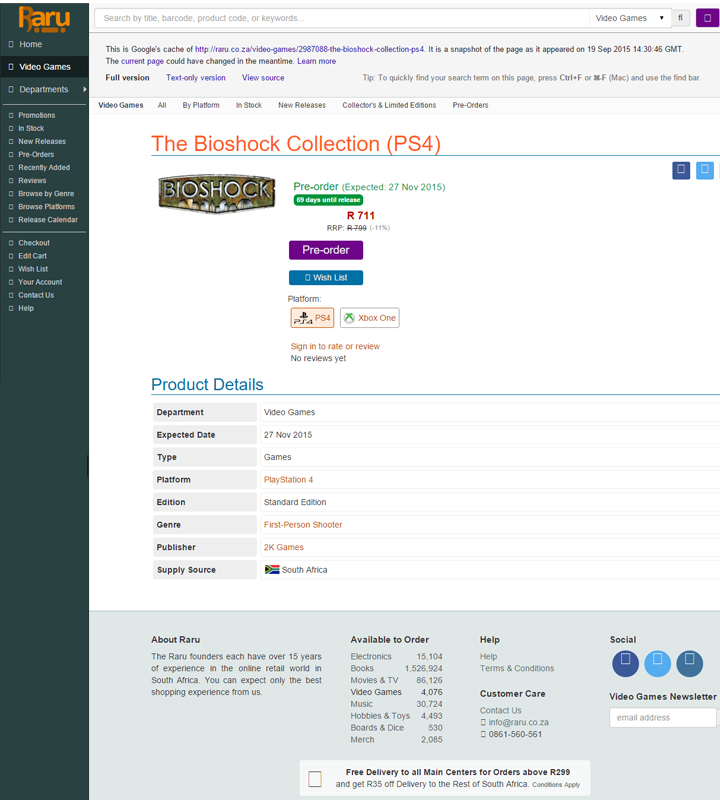Open Wish List in sidebar
The image size is (720, 800).
point(33,269)
